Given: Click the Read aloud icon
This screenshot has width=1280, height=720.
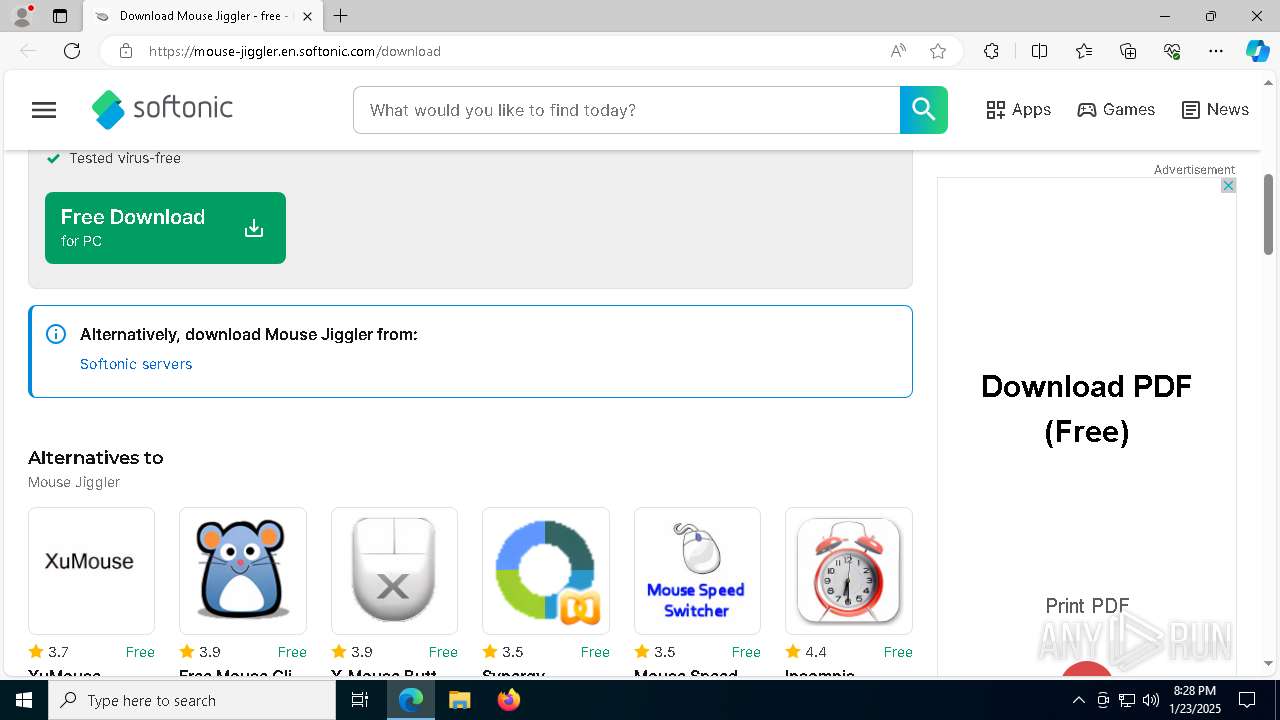Looking at the screenshot, I should coord(898,51).
